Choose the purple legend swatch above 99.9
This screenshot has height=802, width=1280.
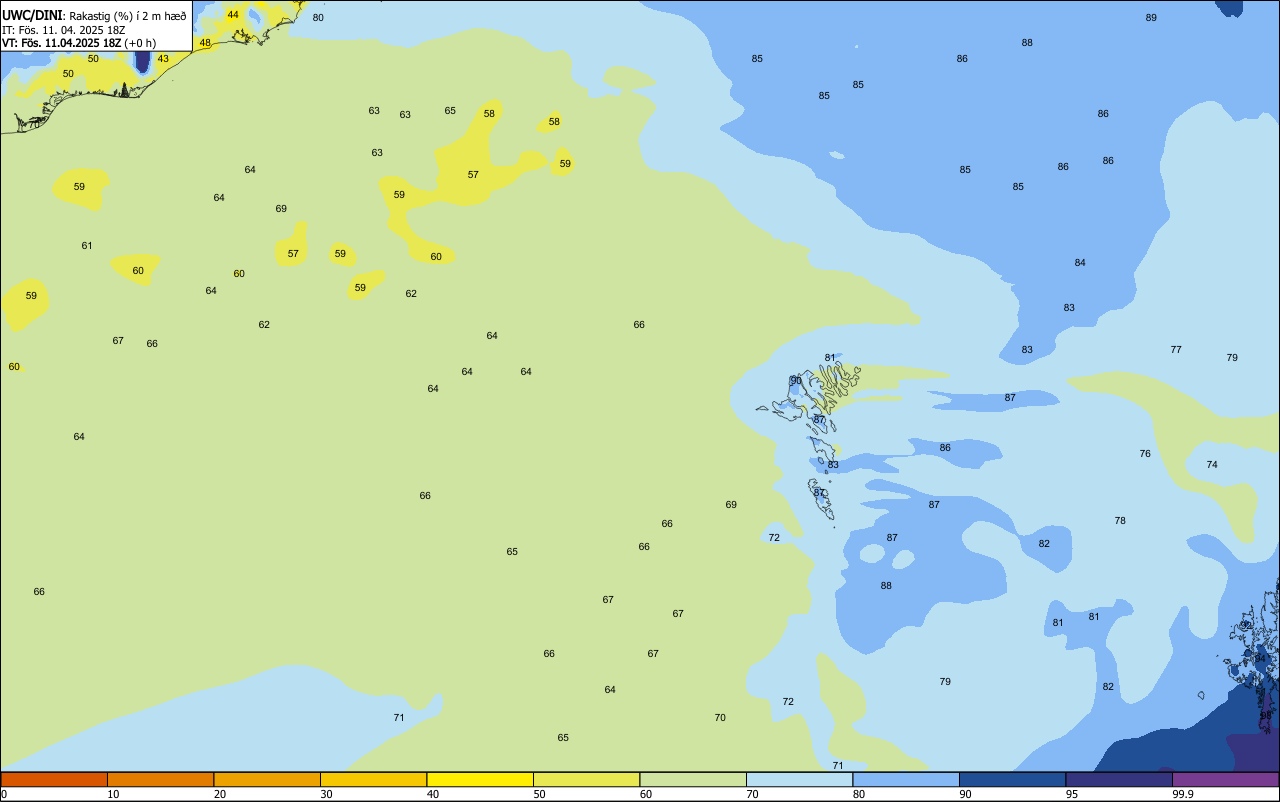coord(1225,779)
